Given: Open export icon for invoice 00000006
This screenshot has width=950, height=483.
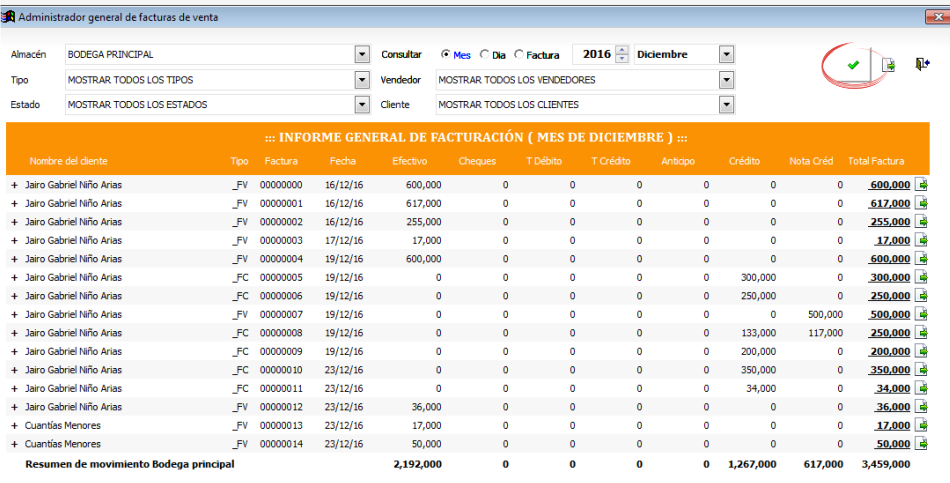Looking at the screenshot, I should click(922, 296).
